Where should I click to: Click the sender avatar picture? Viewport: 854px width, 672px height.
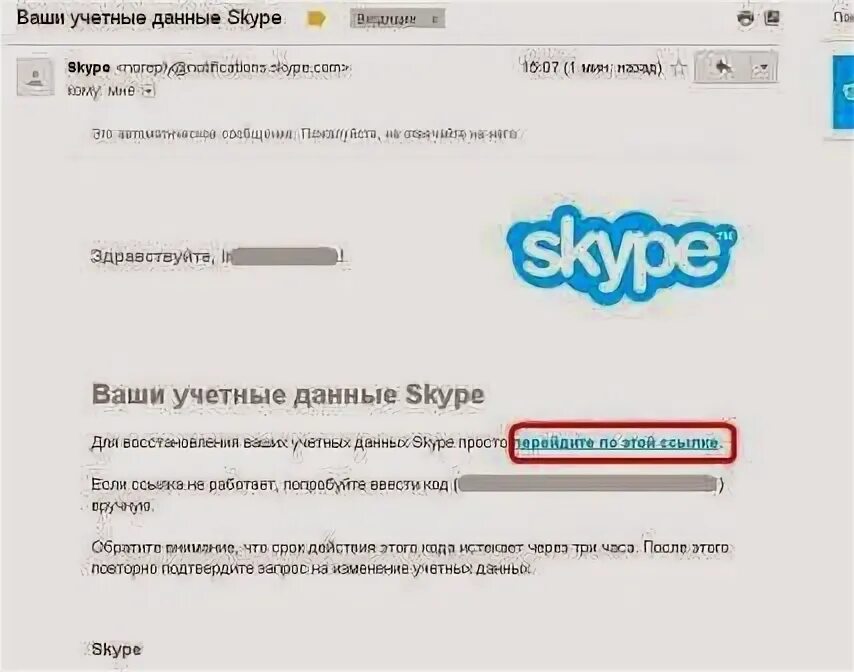[35, 77]
